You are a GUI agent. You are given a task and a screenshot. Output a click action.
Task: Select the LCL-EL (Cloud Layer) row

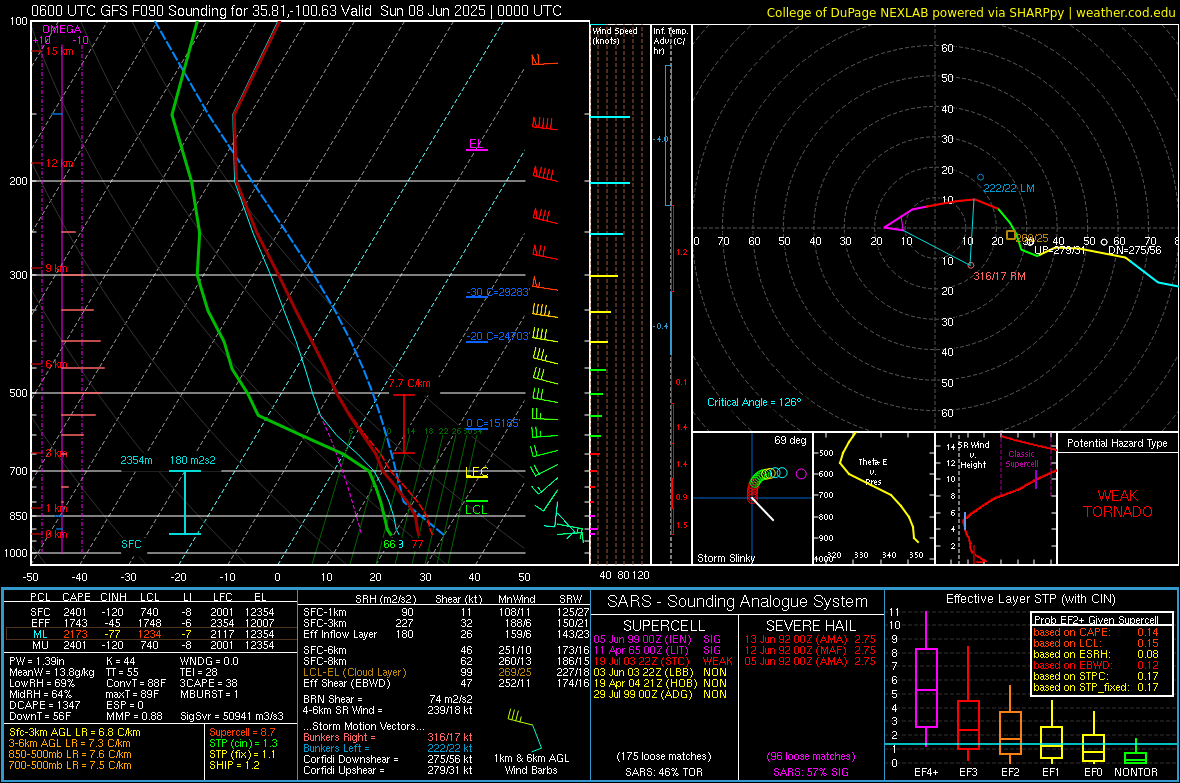point(446,672)
